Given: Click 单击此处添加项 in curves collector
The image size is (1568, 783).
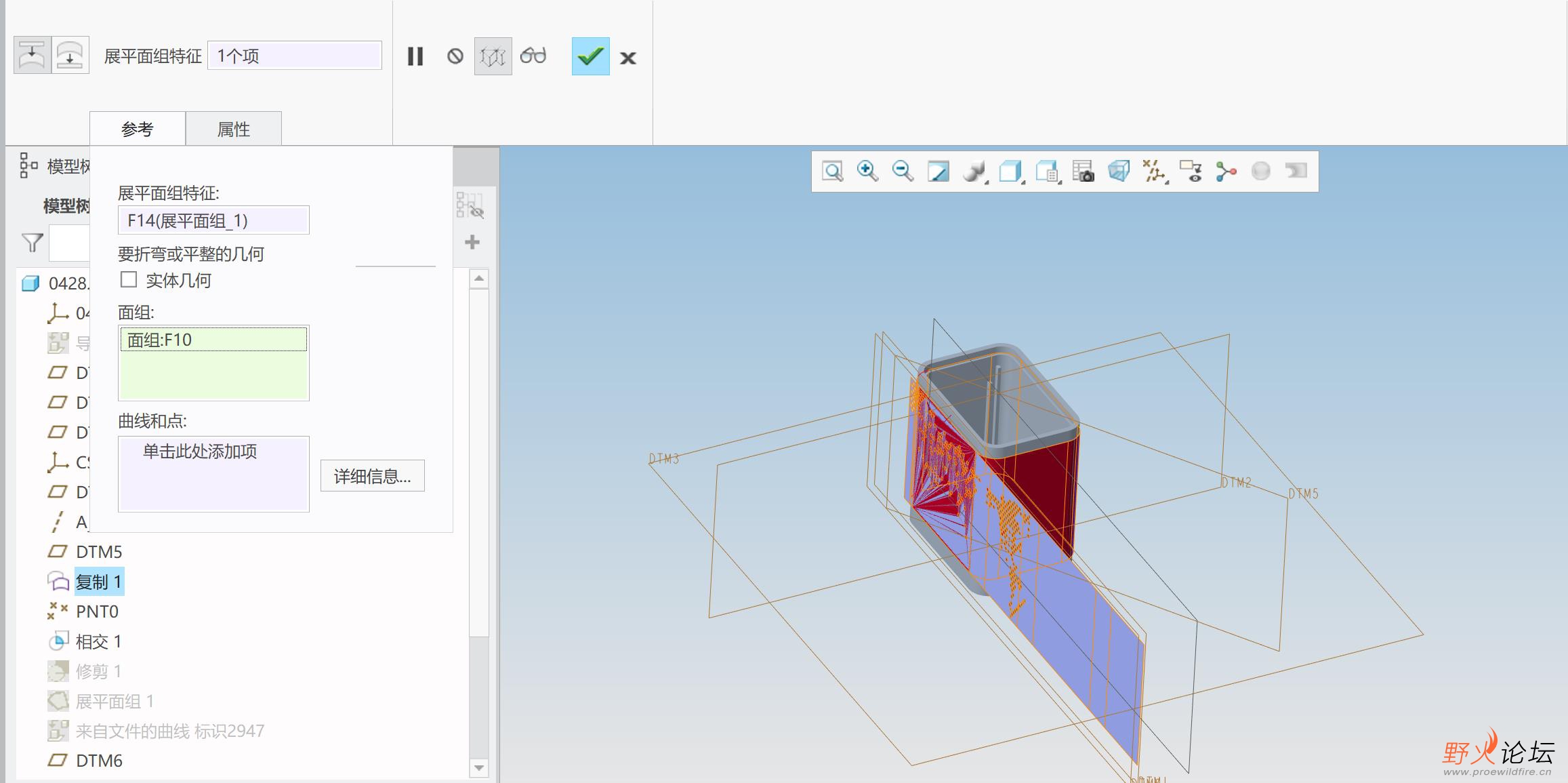Looking at the screenshot, I should 200,451.
